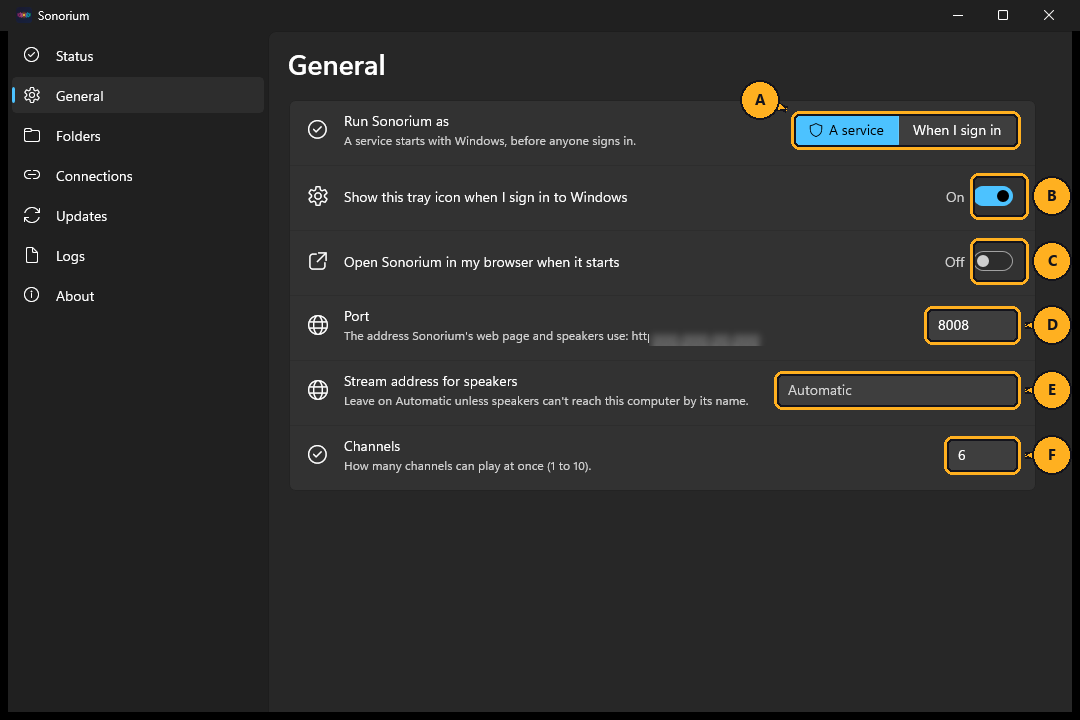Screen dimensions: 1080x720
Task: Select General in the sidebar
Action: (138, 96)
